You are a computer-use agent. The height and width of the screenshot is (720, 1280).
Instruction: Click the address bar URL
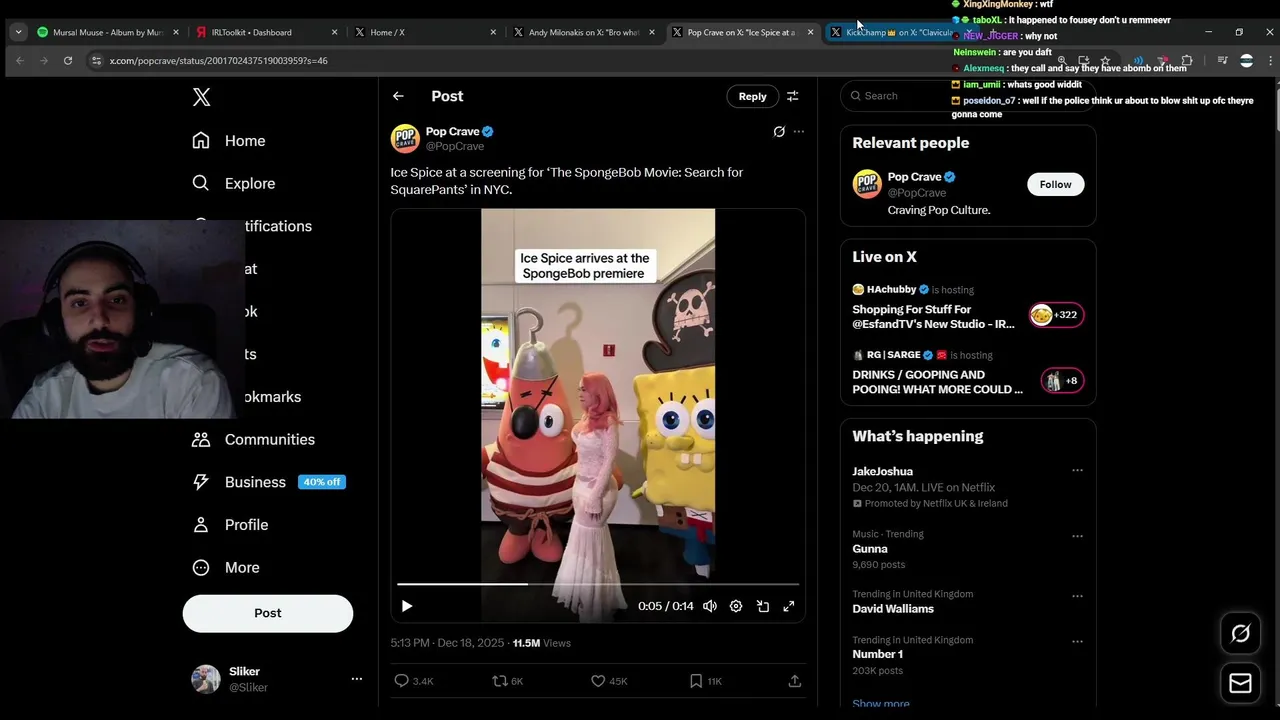(x=219, y=61)
